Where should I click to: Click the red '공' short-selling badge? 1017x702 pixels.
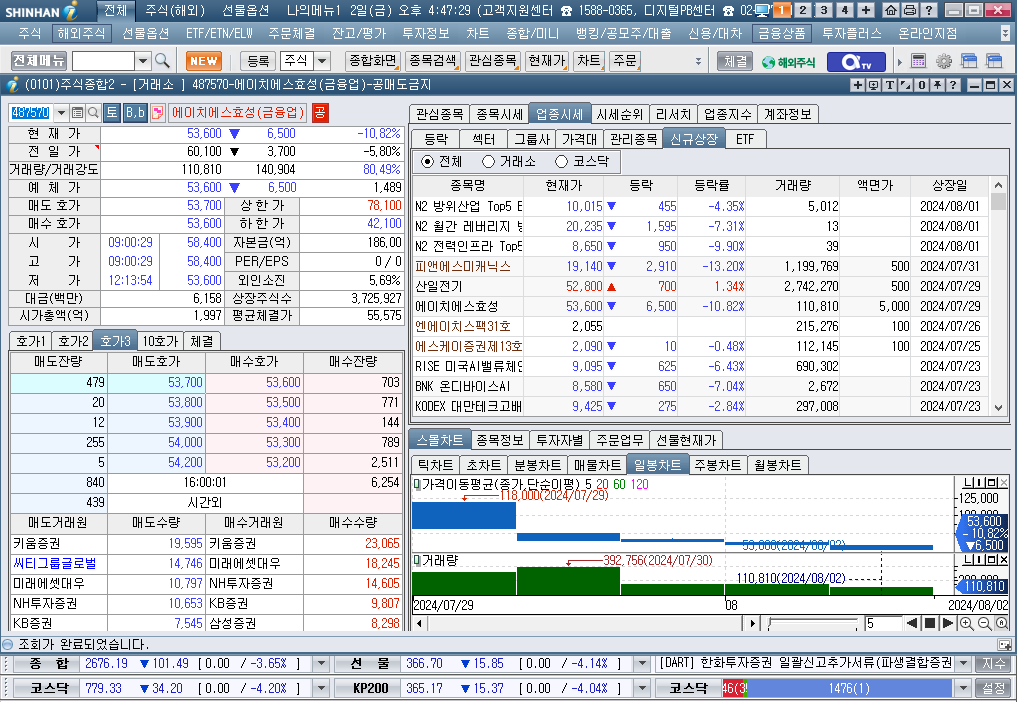click(320, 113)
